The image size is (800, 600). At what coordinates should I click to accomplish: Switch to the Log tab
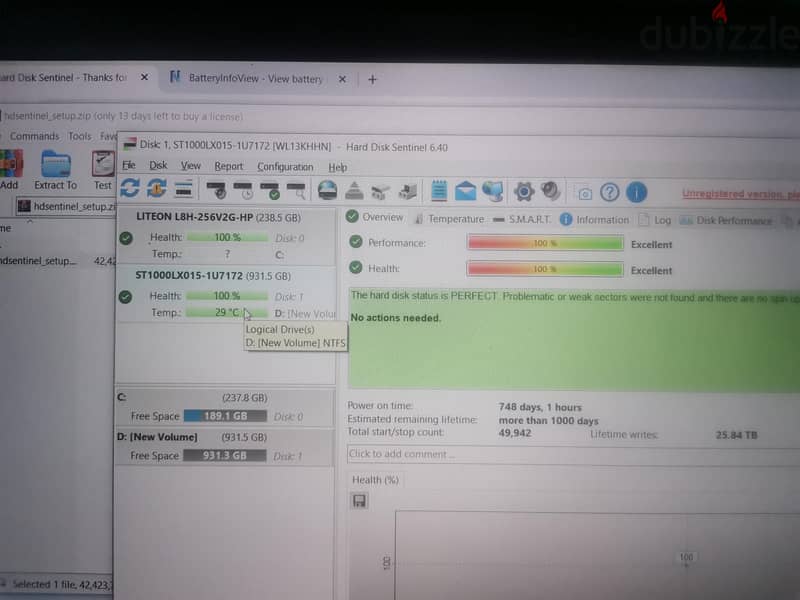[655, 220]
